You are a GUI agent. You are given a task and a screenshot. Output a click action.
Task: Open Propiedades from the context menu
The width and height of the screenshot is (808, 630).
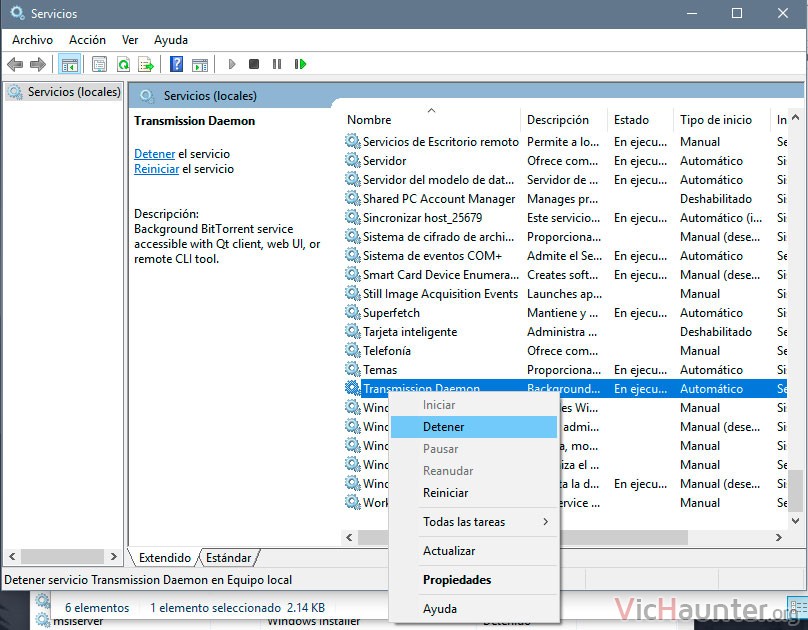(474, 580)
